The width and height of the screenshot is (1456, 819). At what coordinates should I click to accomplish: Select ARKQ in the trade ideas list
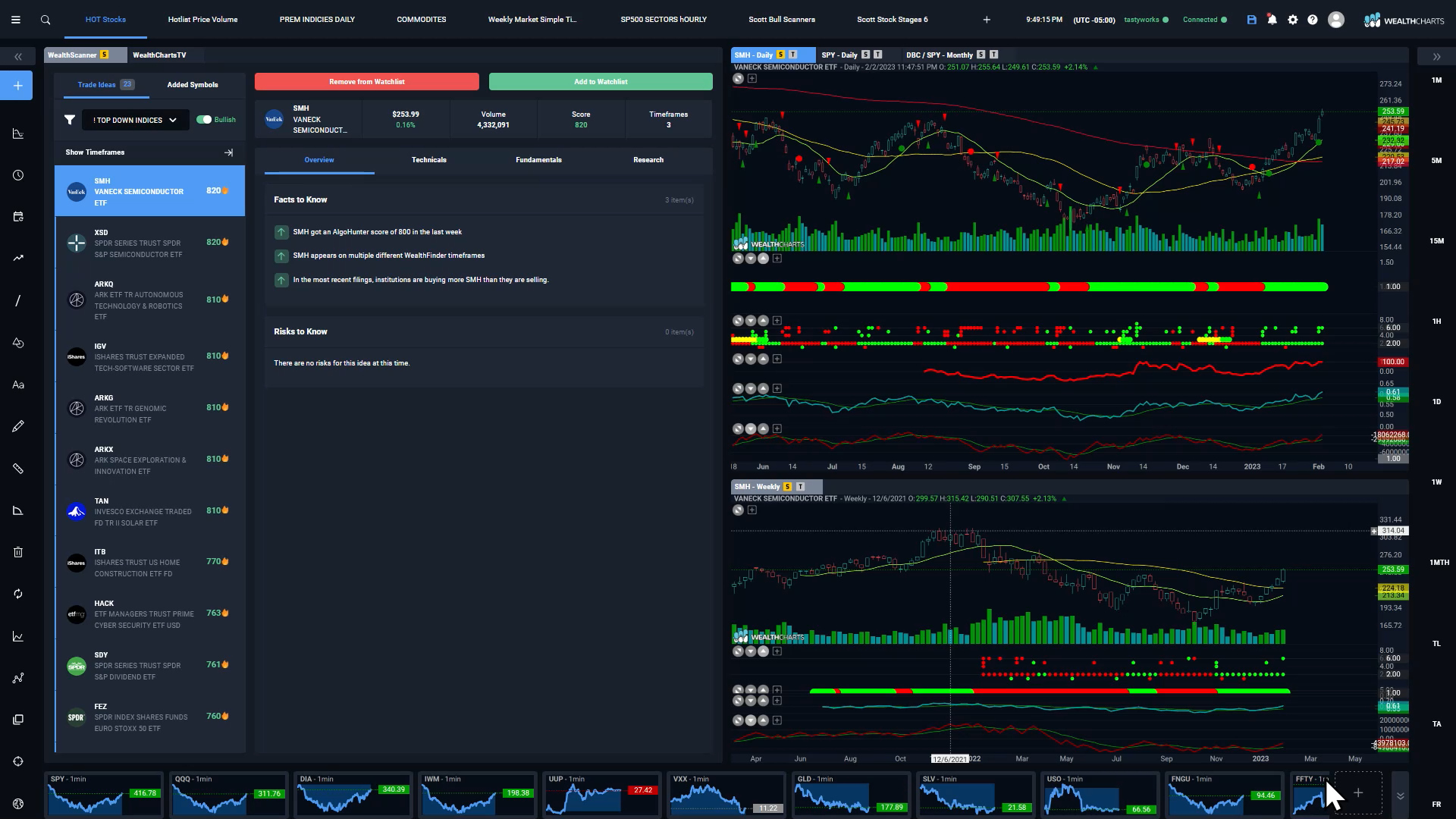pos(150,300)
